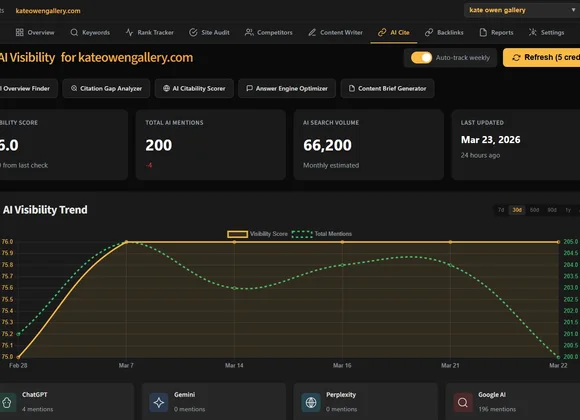Open the Gemini mentions card
The image size is (580, 420).
(x=214, y=401)
